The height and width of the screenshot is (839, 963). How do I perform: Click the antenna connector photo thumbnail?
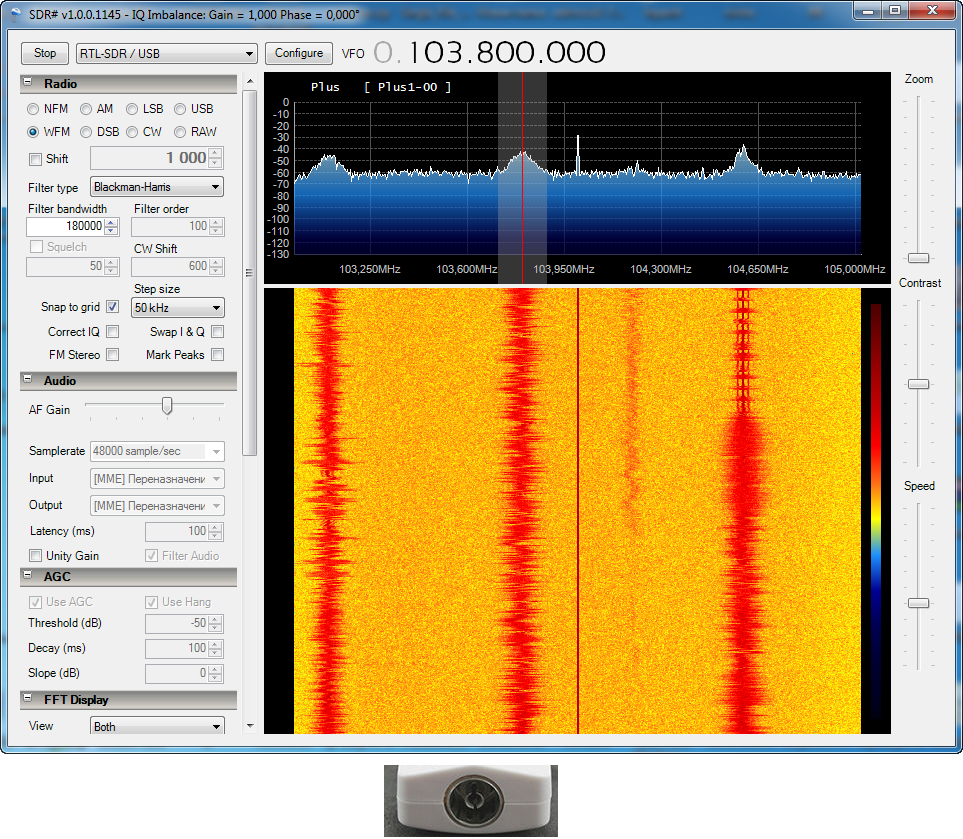pos(470,800)
